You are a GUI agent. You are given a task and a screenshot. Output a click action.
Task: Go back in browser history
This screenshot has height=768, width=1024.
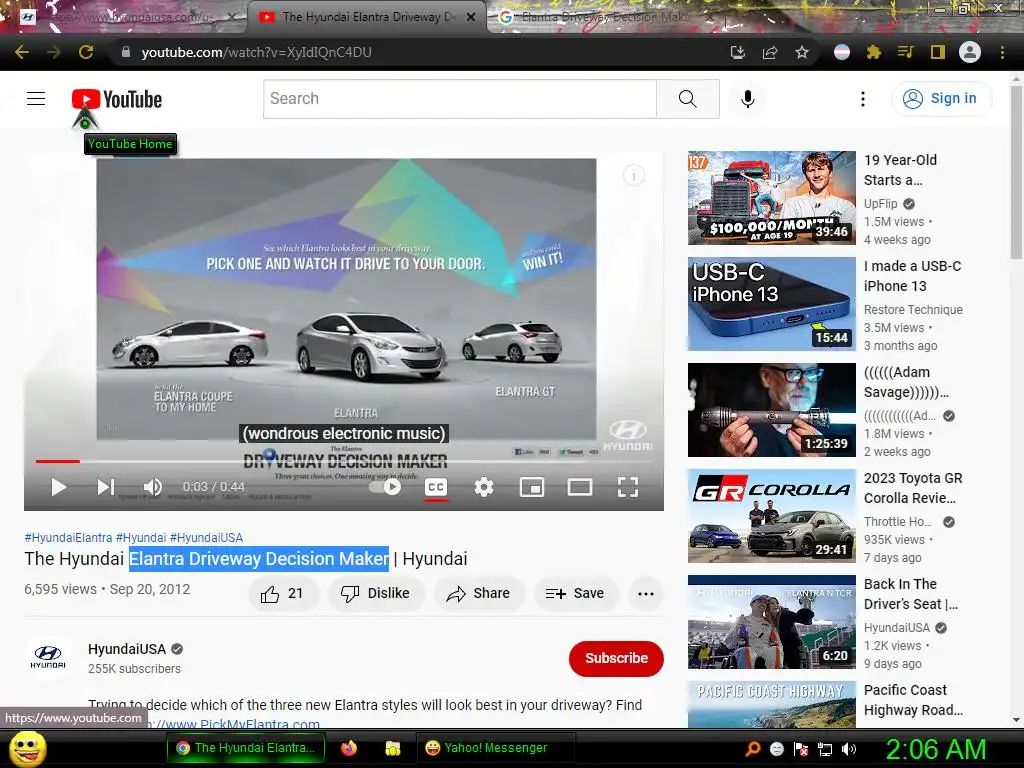point(22,52)
